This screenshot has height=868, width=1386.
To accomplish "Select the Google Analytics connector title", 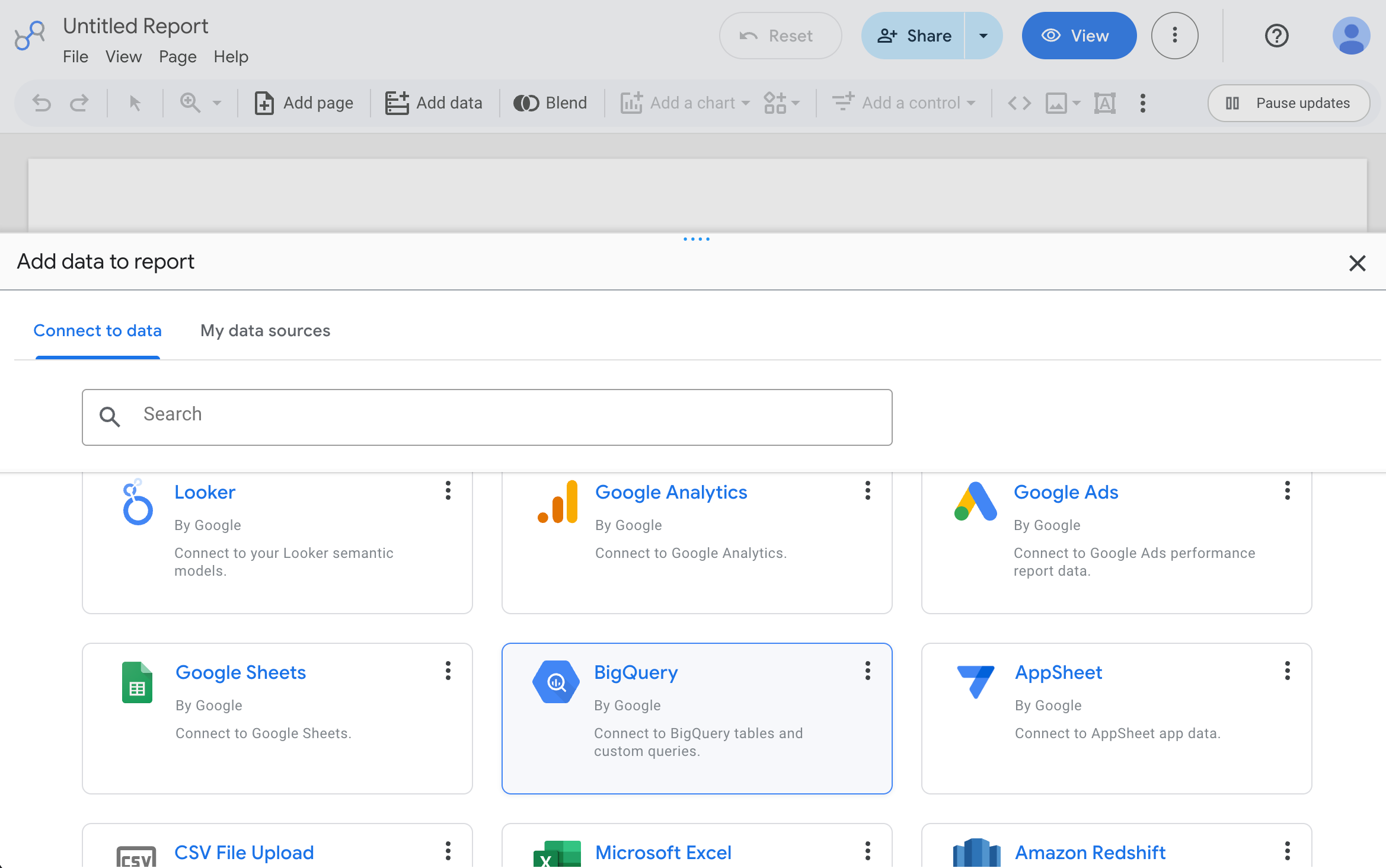I will pos(671,492).
